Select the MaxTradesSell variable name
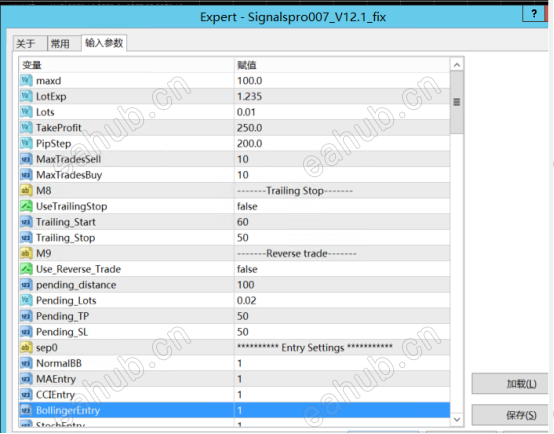This screenshot has width=554, height=434. point(69,159)
